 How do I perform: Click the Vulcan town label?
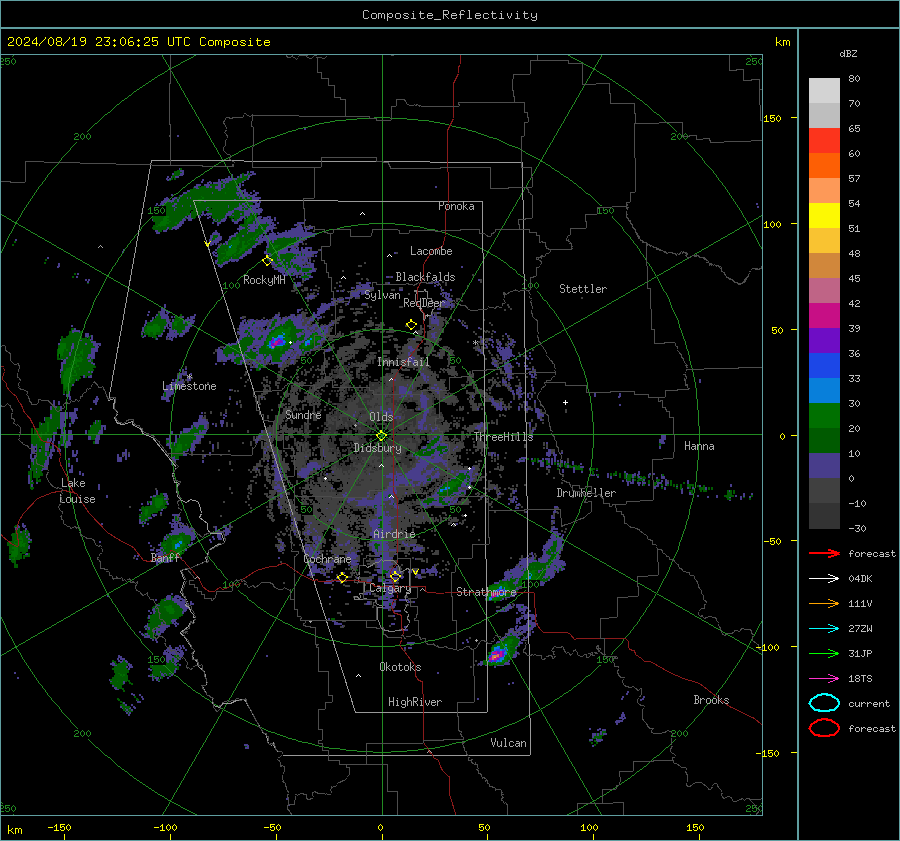tap(508, 743)
